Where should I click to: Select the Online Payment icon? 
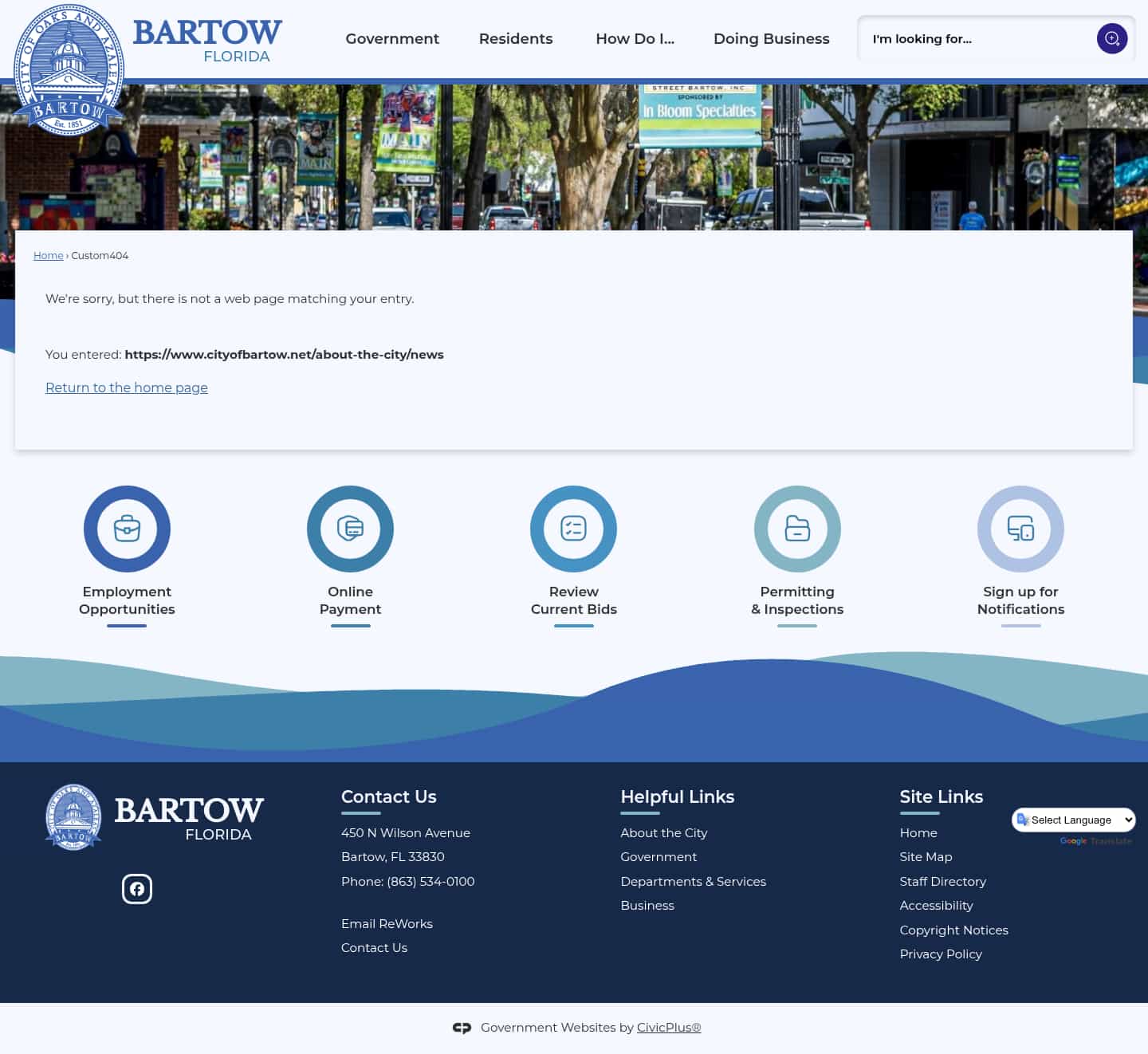coord(350,529)
